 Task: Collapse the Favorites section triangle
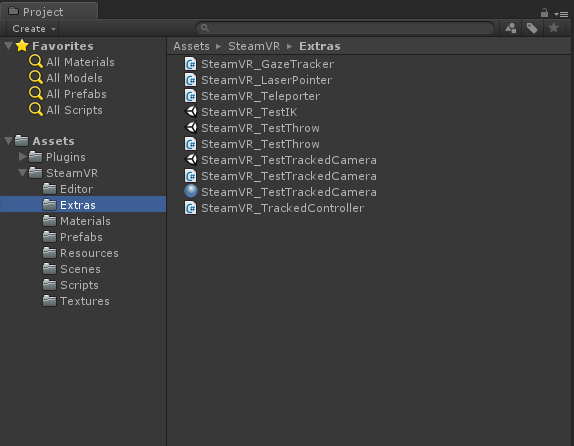[x=8, y=46]
